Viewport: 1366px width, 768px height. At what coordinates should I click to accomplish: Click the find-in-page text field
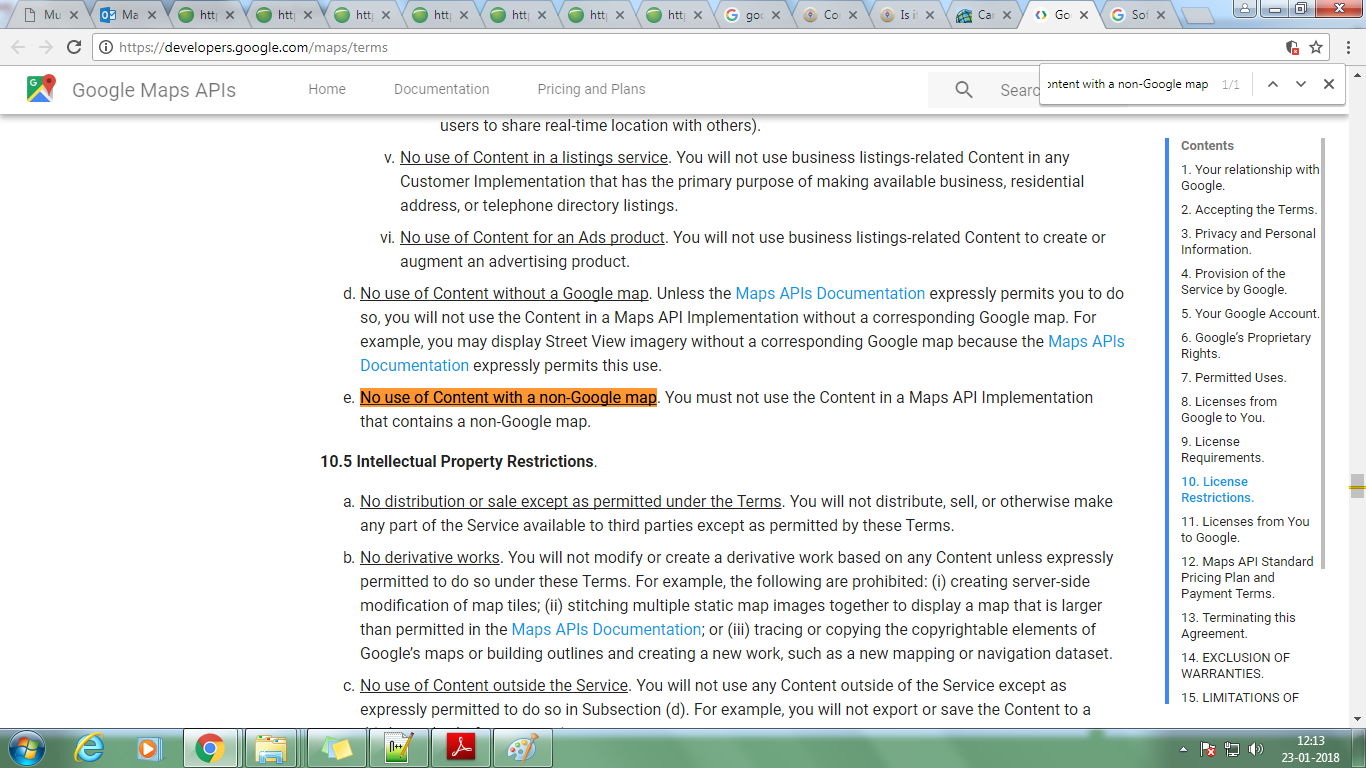(1128, 84)
